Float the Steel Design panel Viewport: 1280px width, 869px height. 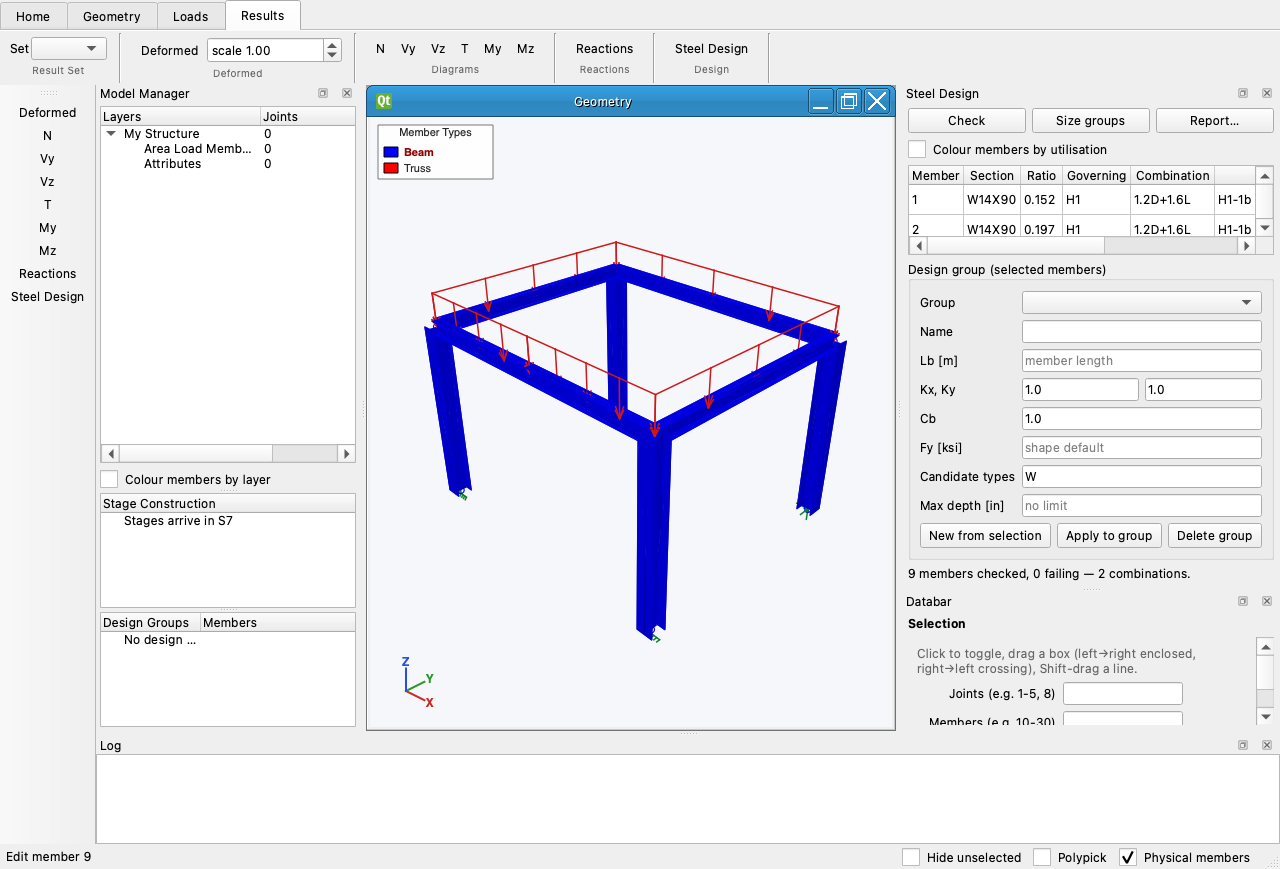coord(1242,93)
